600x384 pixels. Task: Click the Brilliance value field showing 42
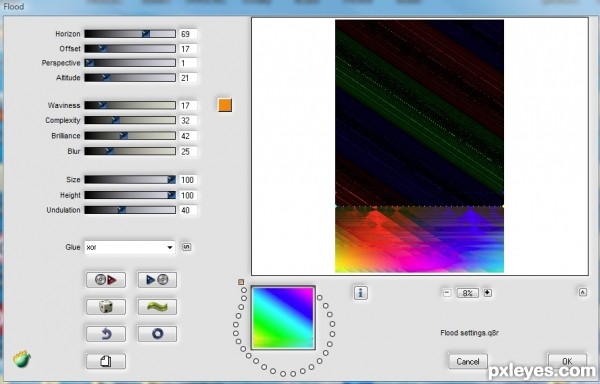coord(188,136)
